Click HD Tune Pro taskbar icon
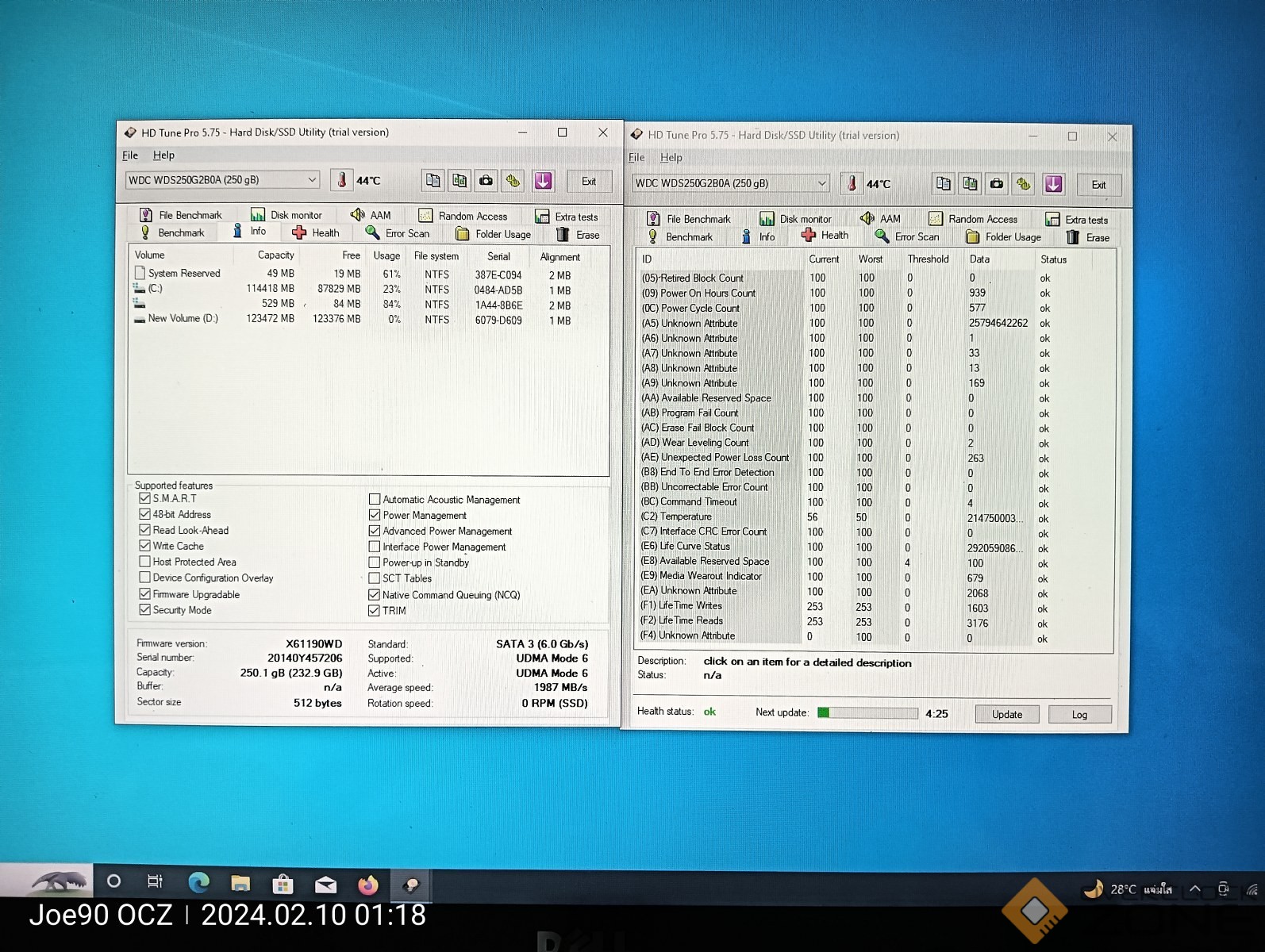Screen dimensions: 1265x952 click(411, 885)
